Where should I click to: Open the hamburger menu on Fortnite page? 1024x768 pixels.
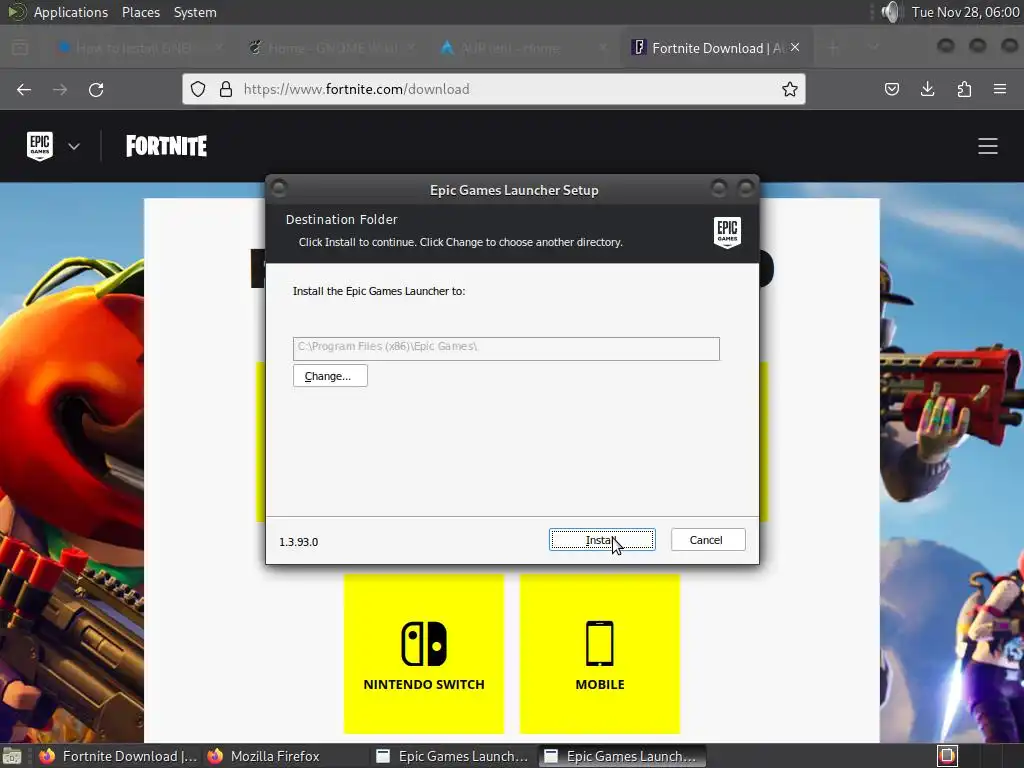tap(987, 146)
